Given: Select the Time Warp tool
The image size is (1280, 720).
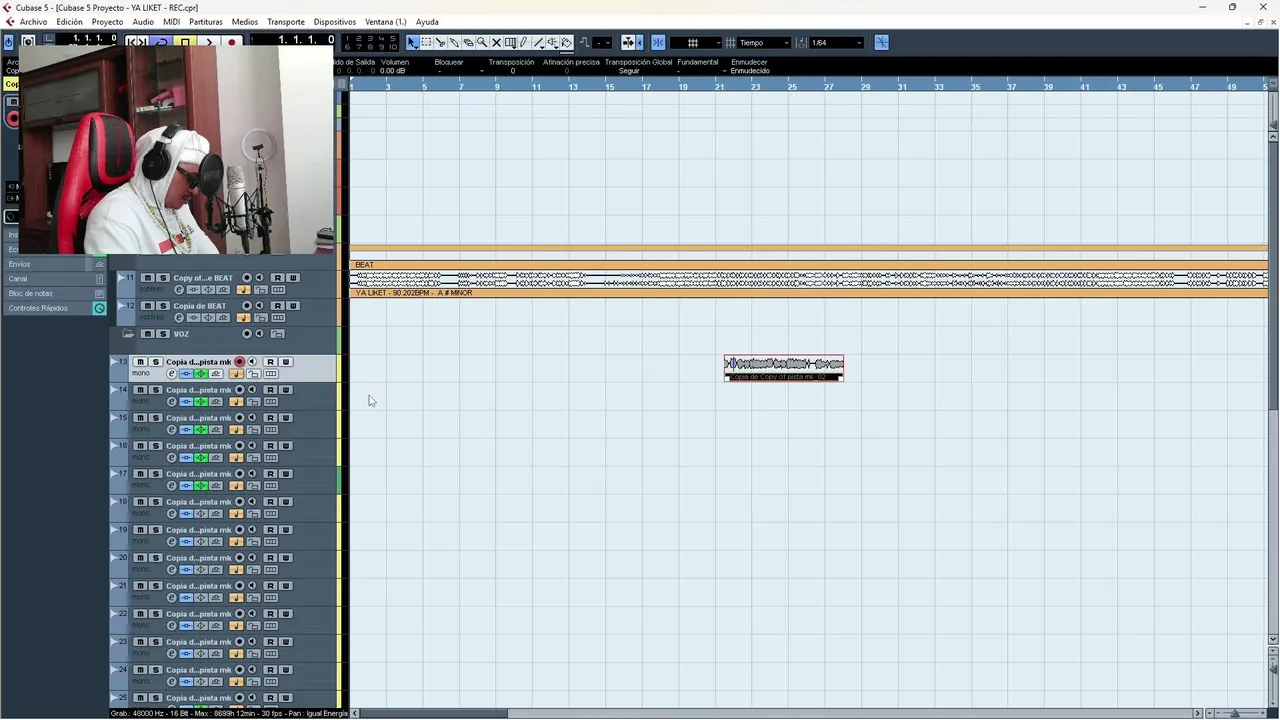Looking at the screenshot, I should (510, 42).
